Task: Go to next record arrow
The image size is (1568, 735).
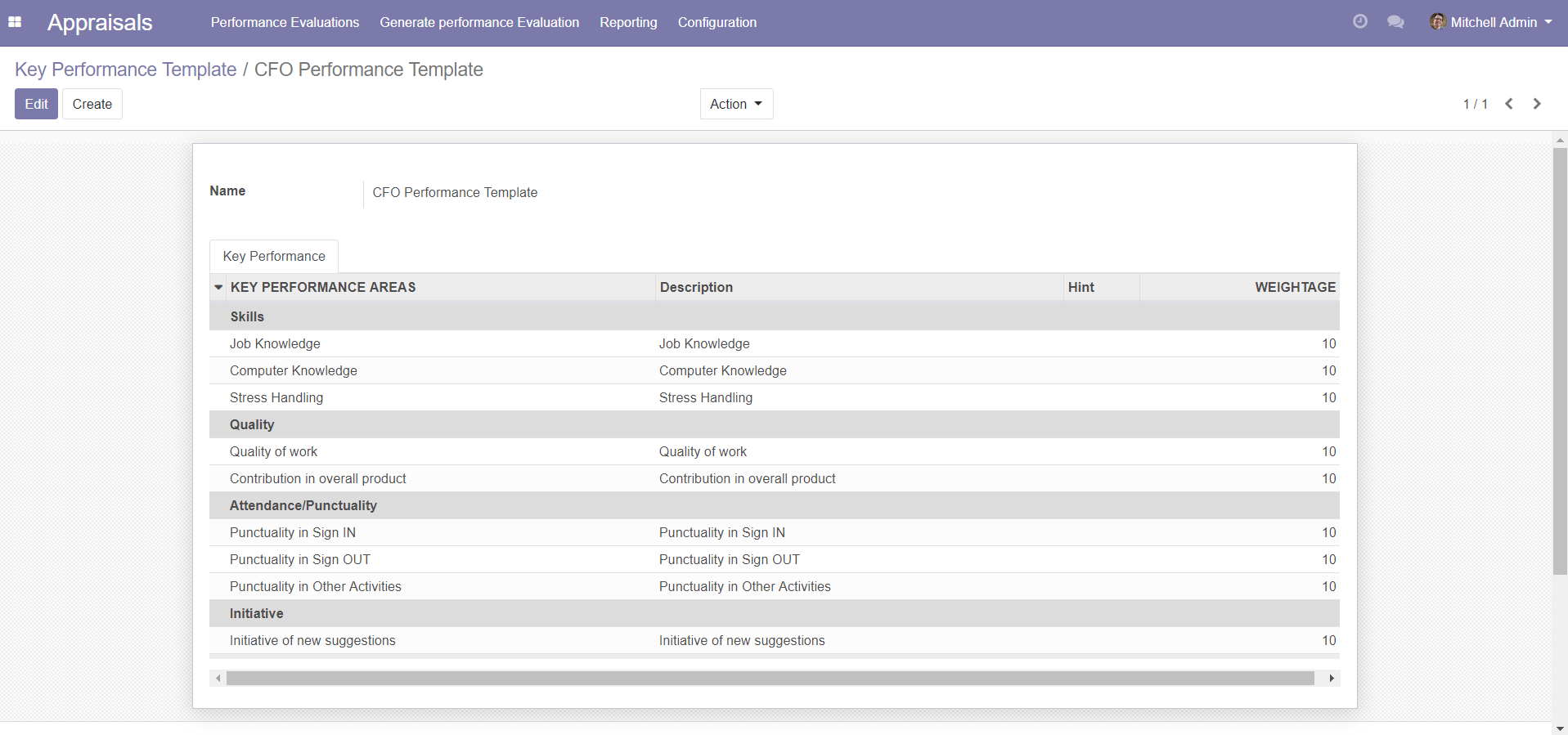Action: (1537, 104)
